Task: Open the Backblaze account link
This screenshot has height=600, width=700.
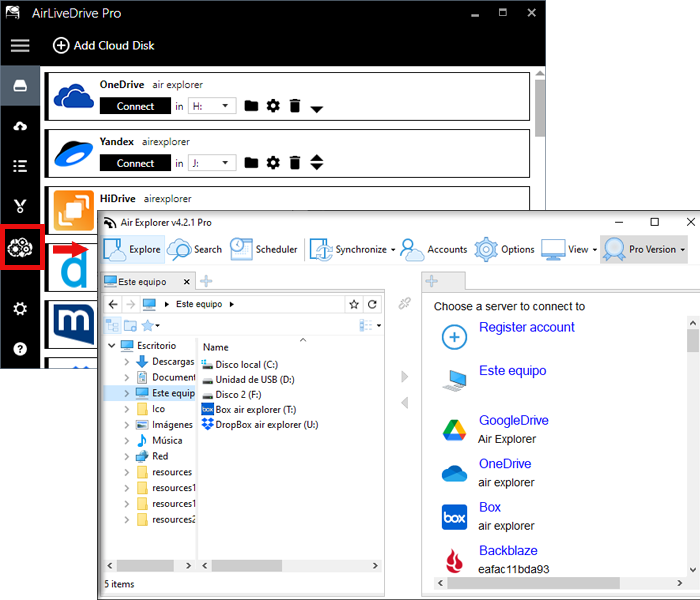Action: click(508, 551)
